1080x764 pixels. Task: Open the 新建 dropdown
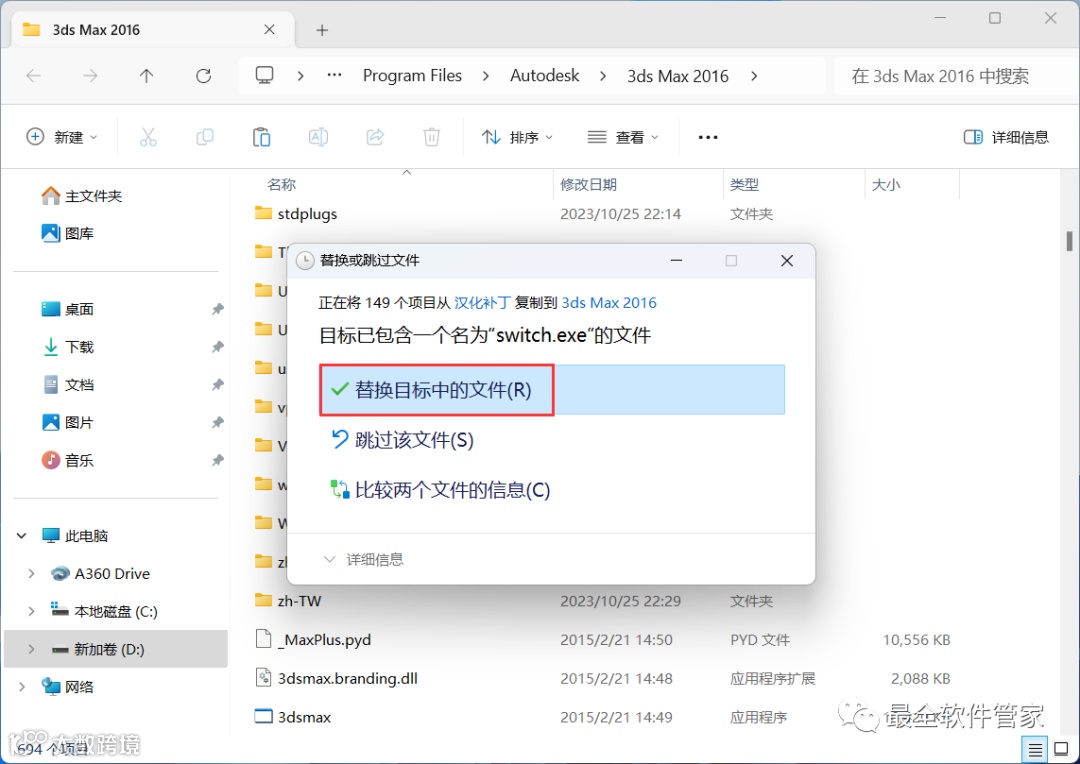click(x=62, y=137)
